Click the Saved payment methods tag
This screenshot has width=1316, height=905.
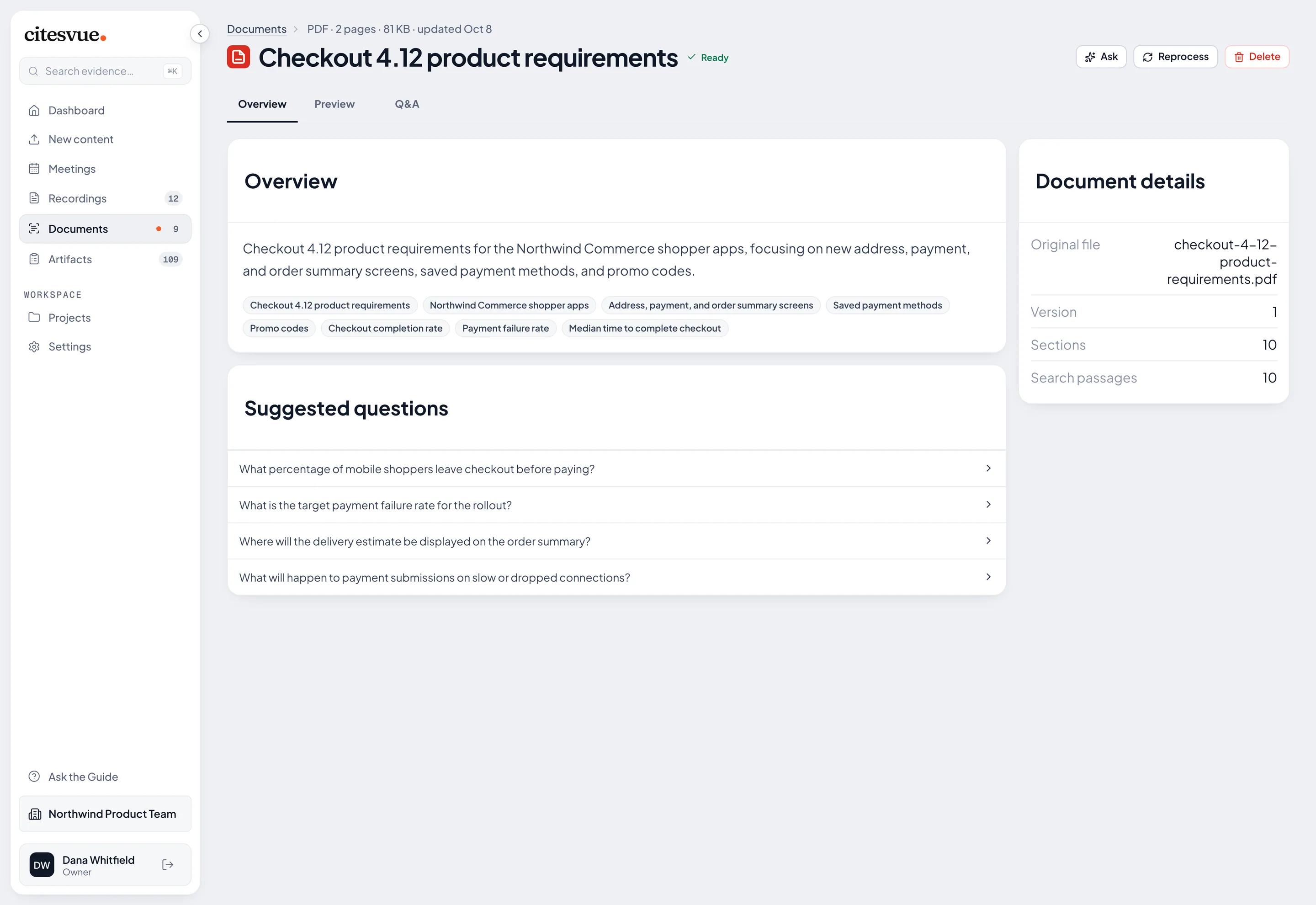point(887,306)
